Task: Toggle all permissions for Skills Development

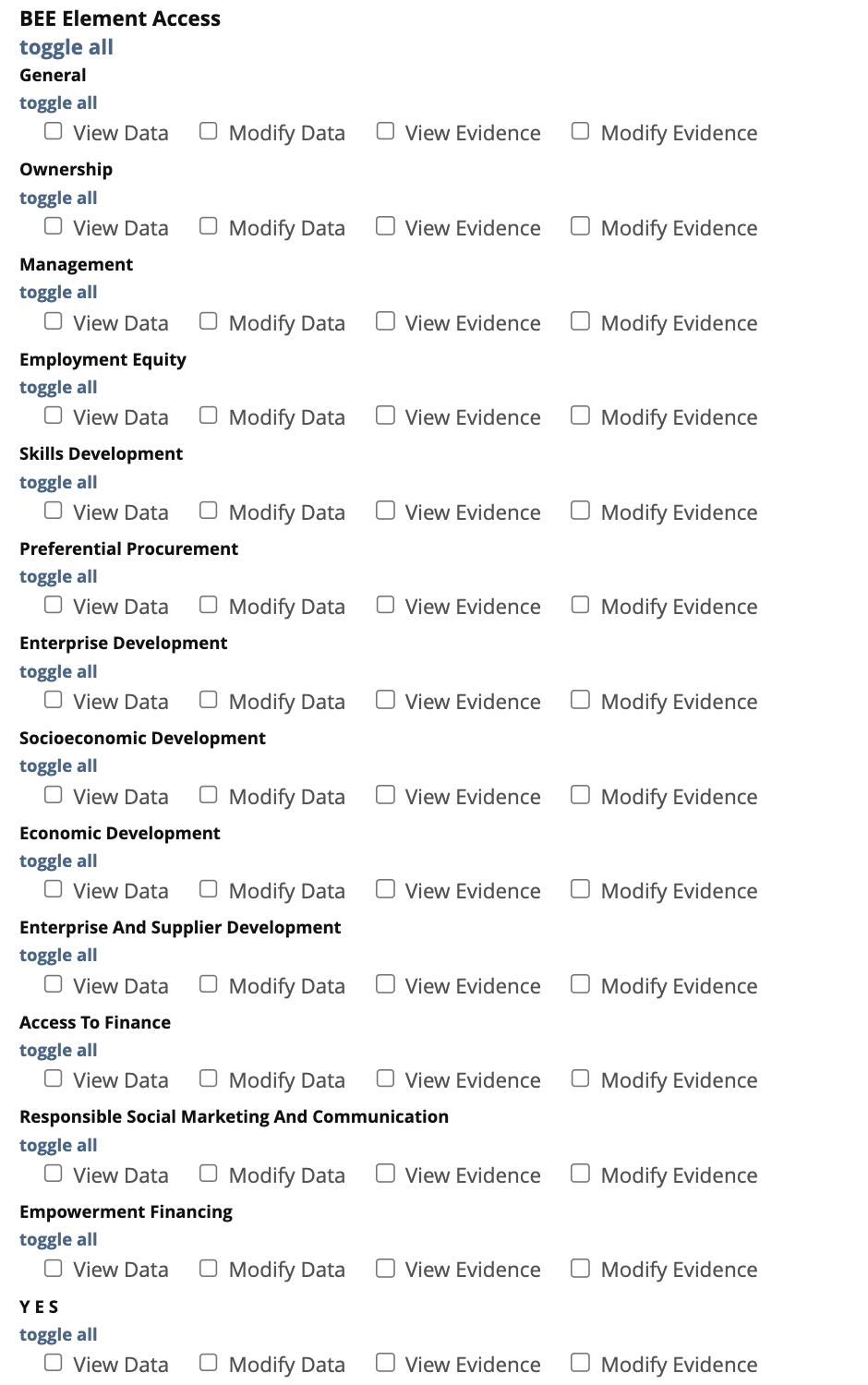Action: pyautogui.click(x=58, y=483)
